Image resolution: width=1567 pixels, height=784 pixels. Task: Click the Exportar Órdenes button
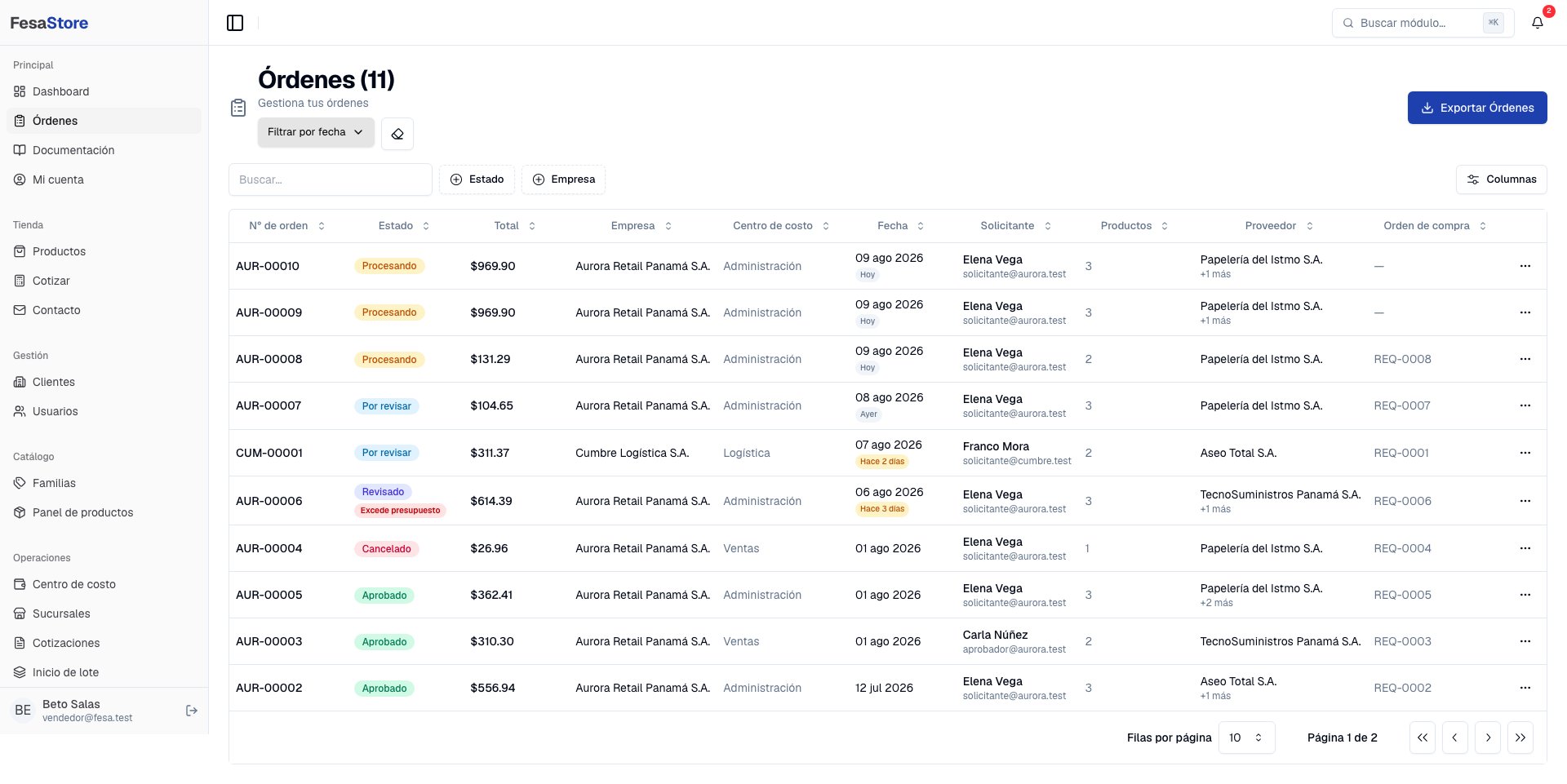pos(1477,108)
